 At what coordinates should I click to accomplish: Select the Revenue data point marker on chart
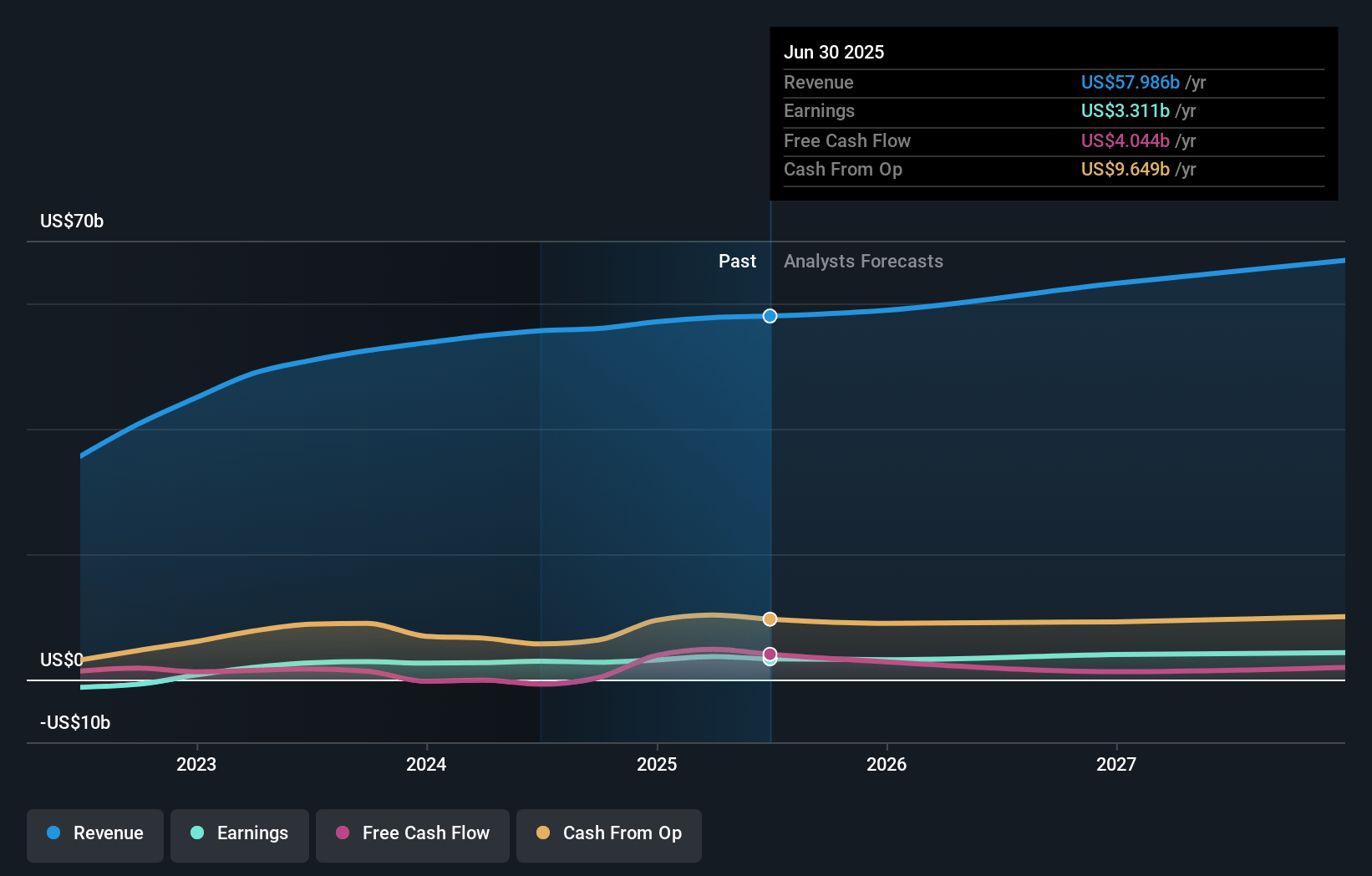click(770, 316)
